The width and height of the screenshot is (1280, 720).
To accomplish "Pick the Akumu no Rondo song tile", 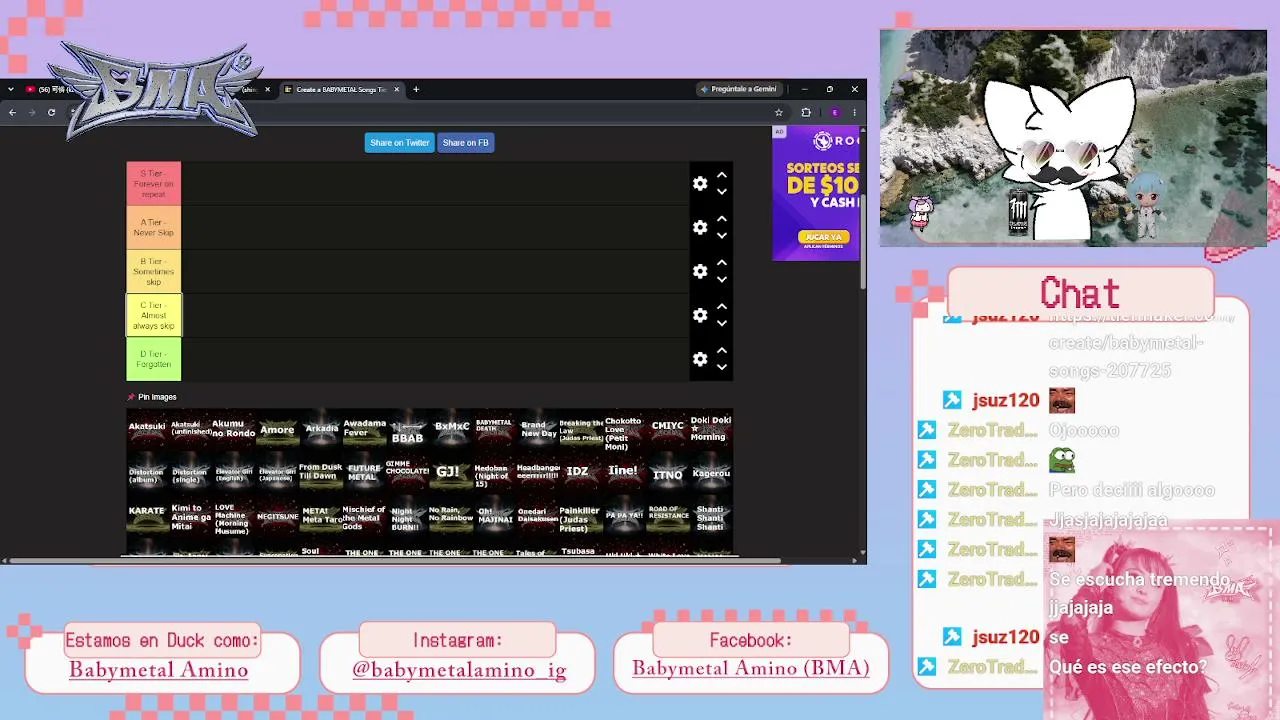I will click(234, 428).
